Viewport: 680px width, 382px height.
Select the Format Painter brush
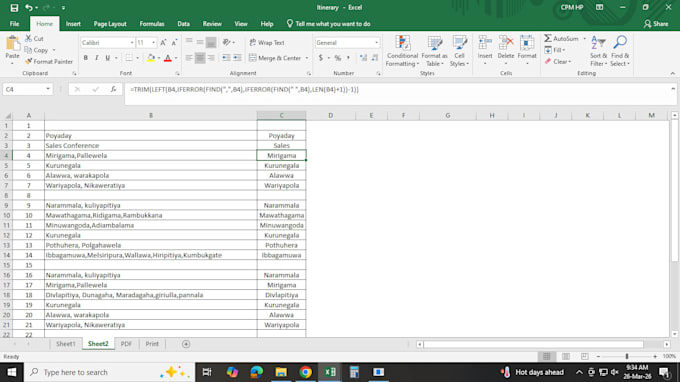tap(29, 62)
